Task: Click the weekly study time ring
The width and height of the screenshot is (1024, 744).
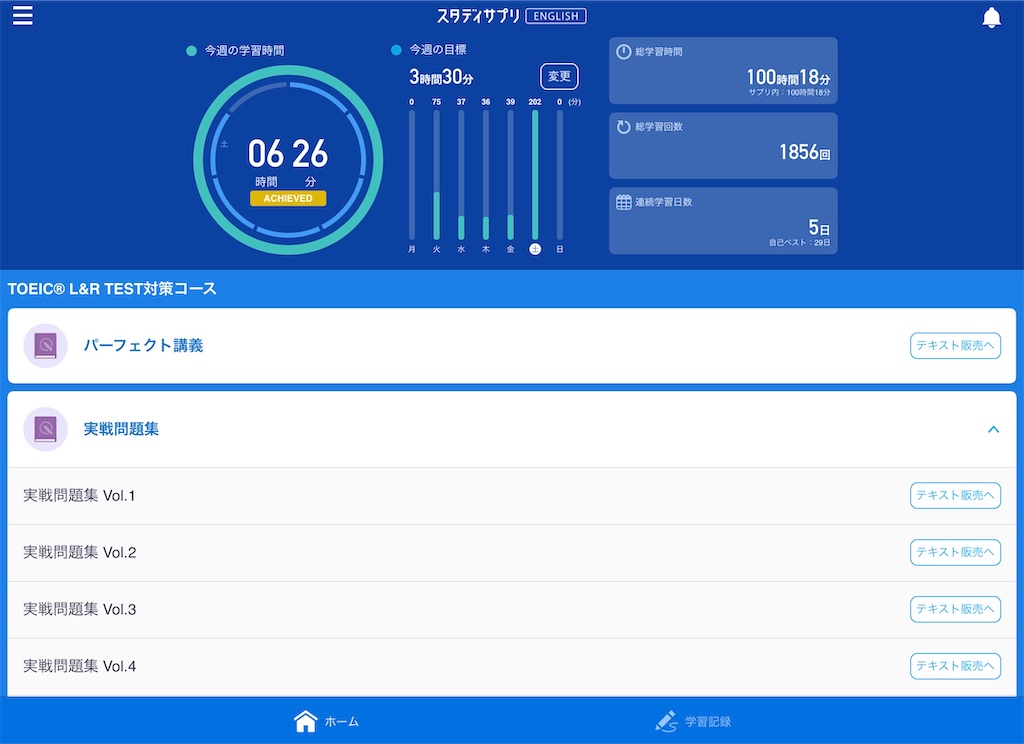Action: tap(288, 159)
